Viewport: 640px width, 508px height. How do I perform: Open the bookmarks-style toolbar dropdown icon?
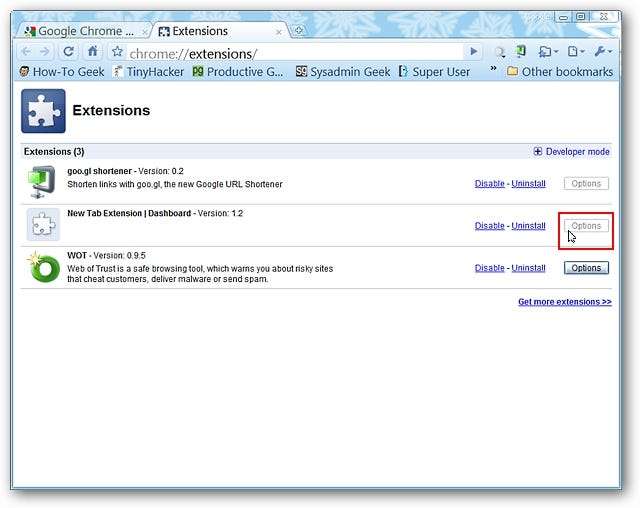548,51
